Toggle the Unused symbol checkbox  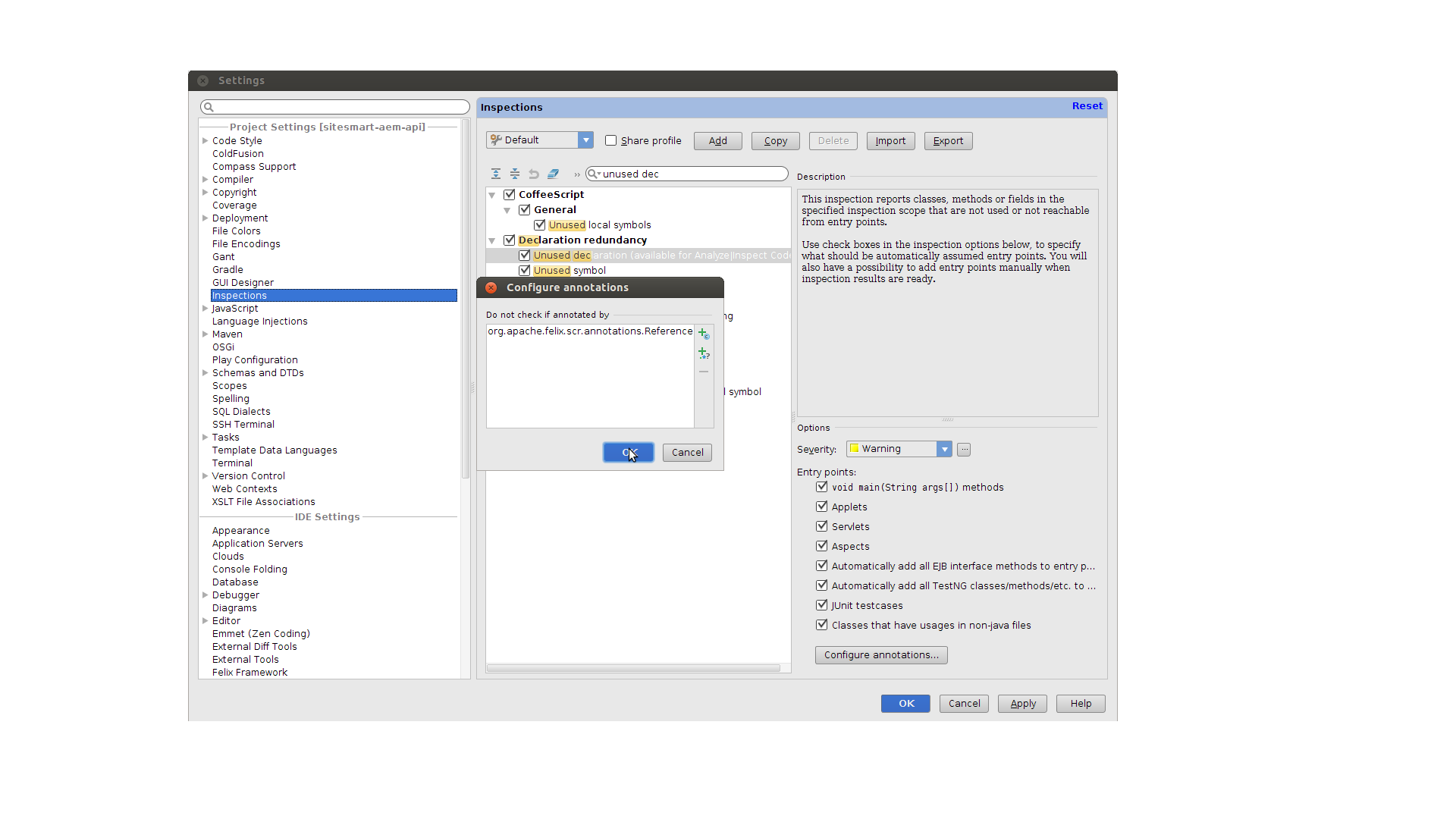pos(525,271)
